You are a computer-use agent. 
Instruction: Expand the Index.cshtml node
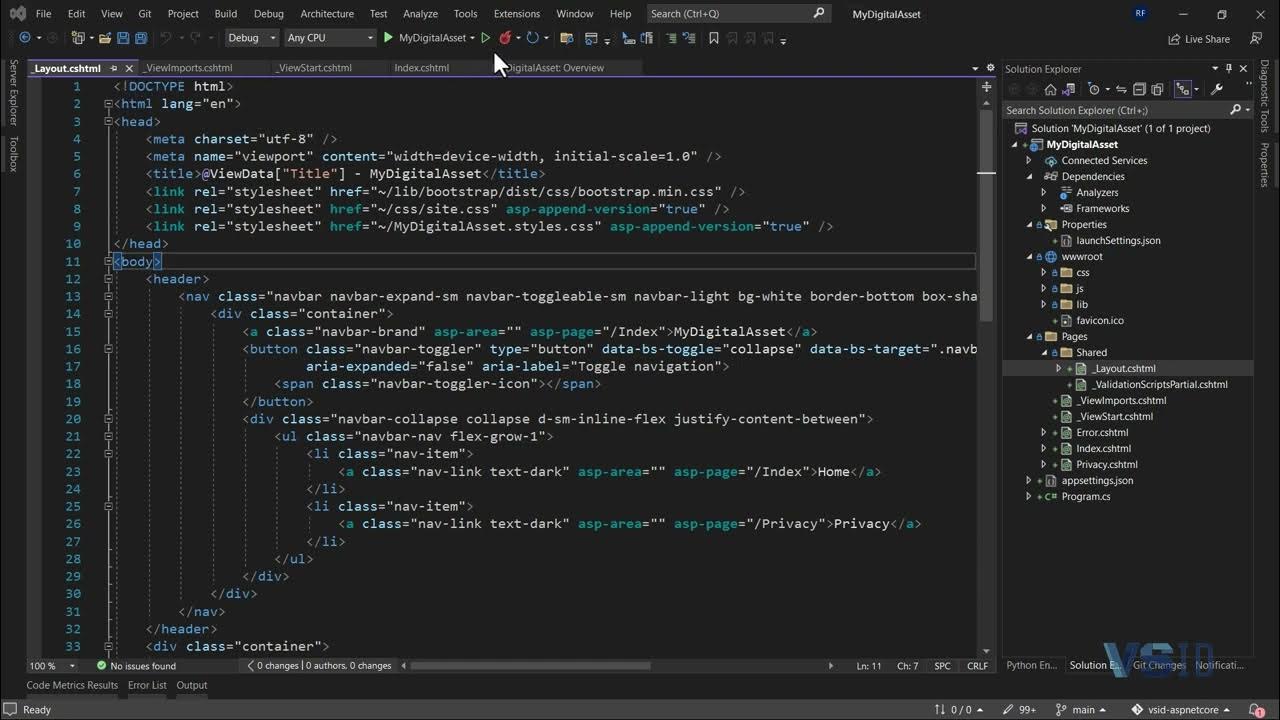pyautogui.click(x=1043, y=448)
